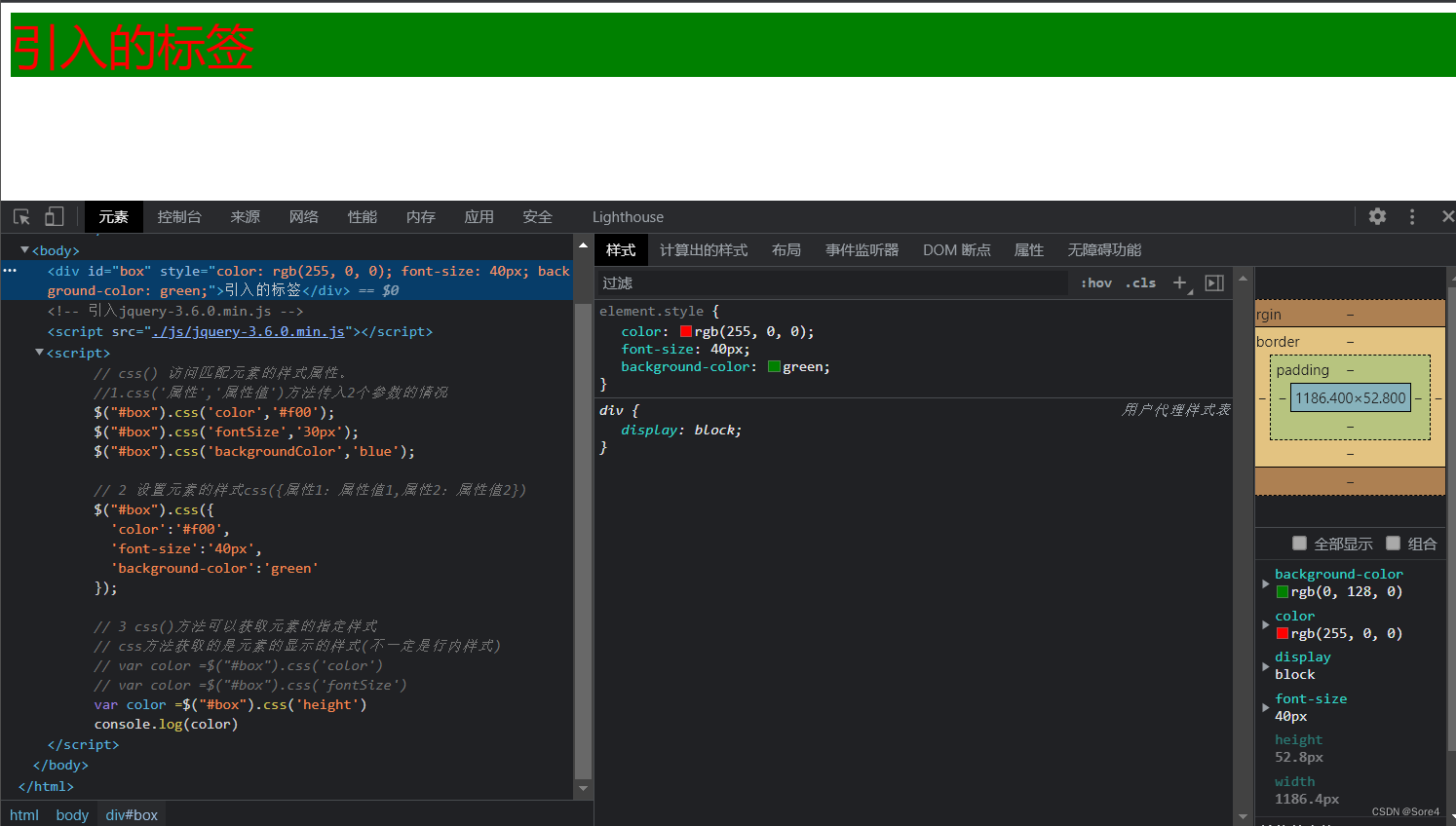This screenshot has height=826, width=1456.
Task: Select the 属性 sub-tab
Action: 1029,250
